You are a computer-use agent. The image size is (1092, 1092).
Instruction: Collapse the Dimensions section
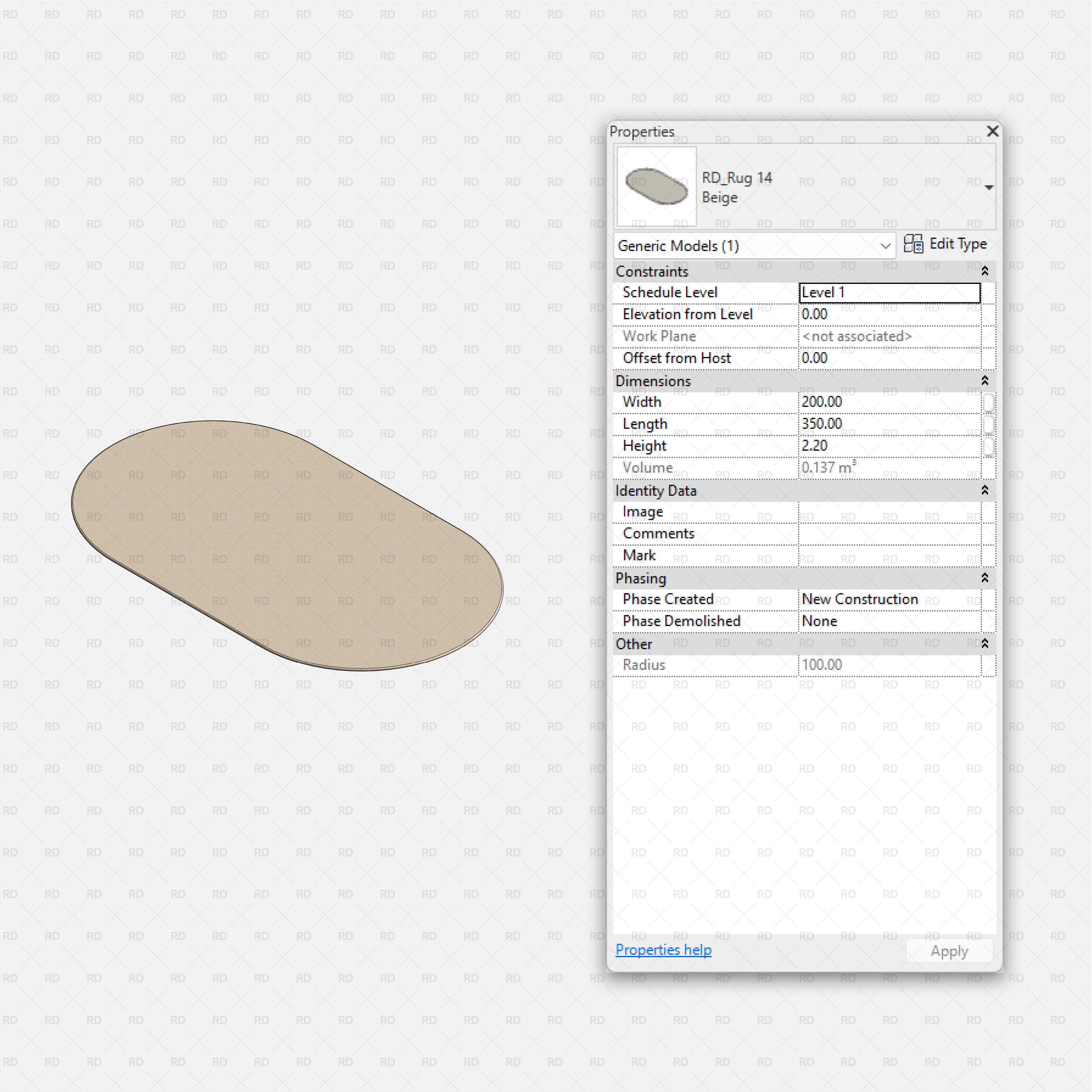[x=985, y=381]
